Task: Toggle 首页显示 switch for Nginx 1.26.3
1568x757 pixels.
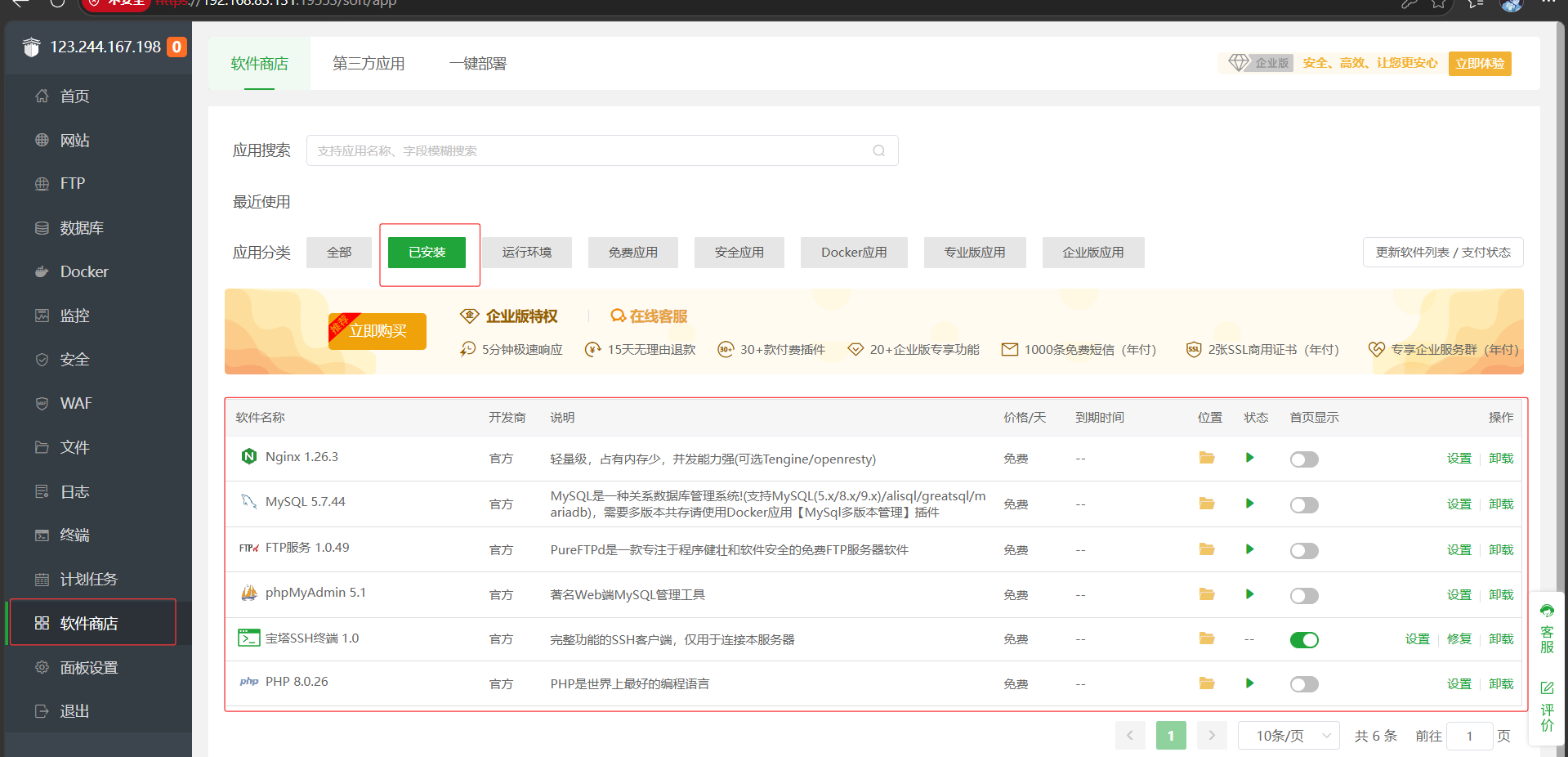Action: (1304, 459)
